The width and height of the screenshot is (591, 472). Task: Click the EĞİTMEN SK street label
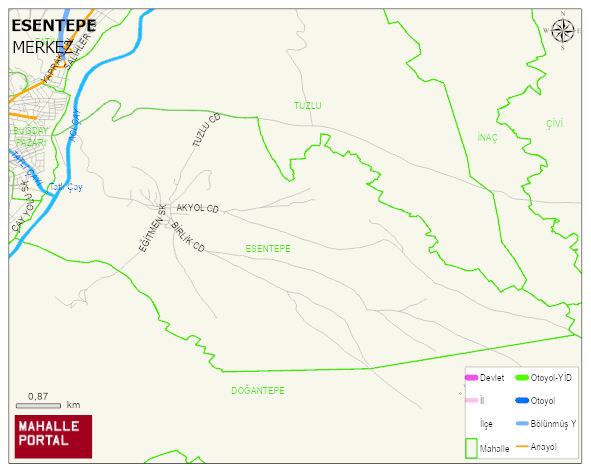152,228
